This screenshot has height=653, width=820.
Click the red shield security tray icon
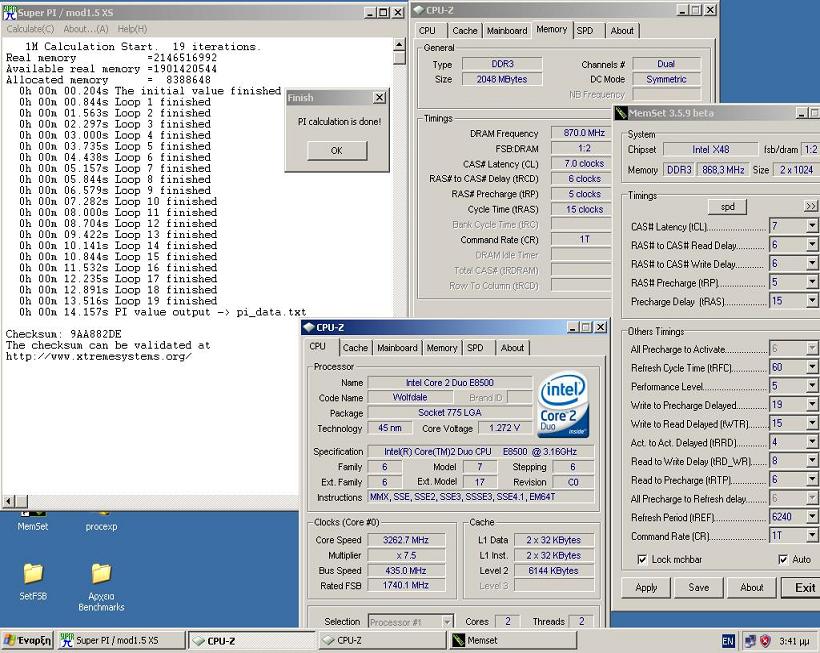coord(765,640)
